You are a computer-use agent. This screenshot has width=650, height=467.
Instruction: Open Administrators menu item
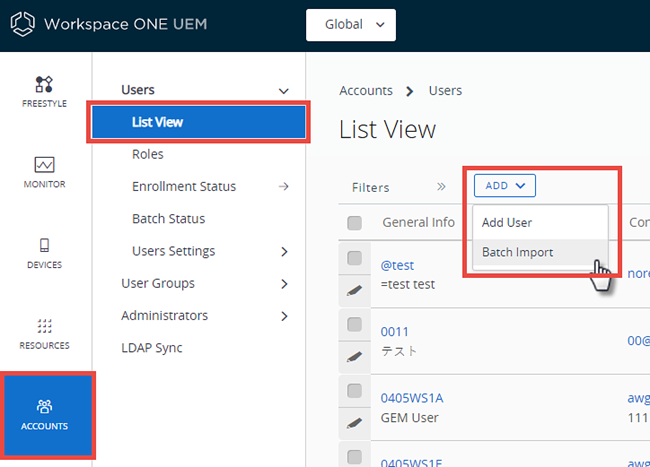click(x=164, y=316)
